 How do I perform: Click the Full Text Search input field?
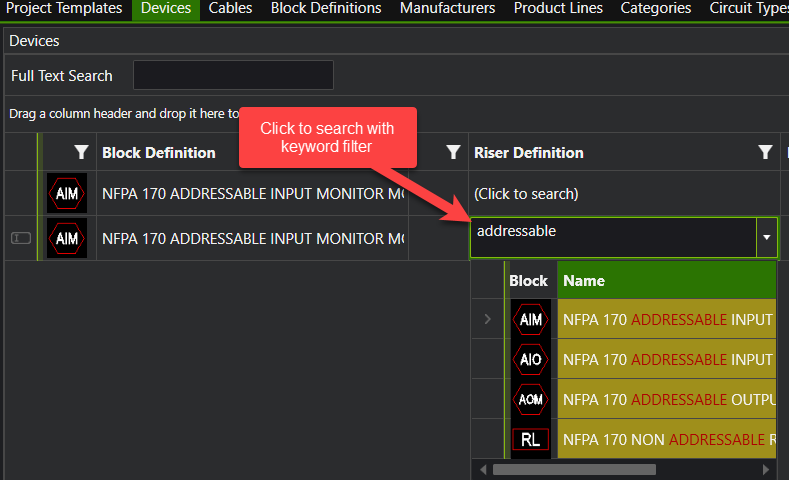233,76
